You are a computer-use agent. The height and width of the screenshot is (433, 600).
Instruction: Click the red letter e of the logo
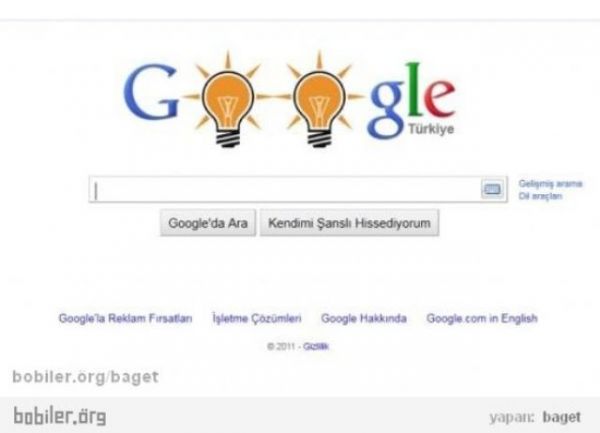click(x=439, y=97)
